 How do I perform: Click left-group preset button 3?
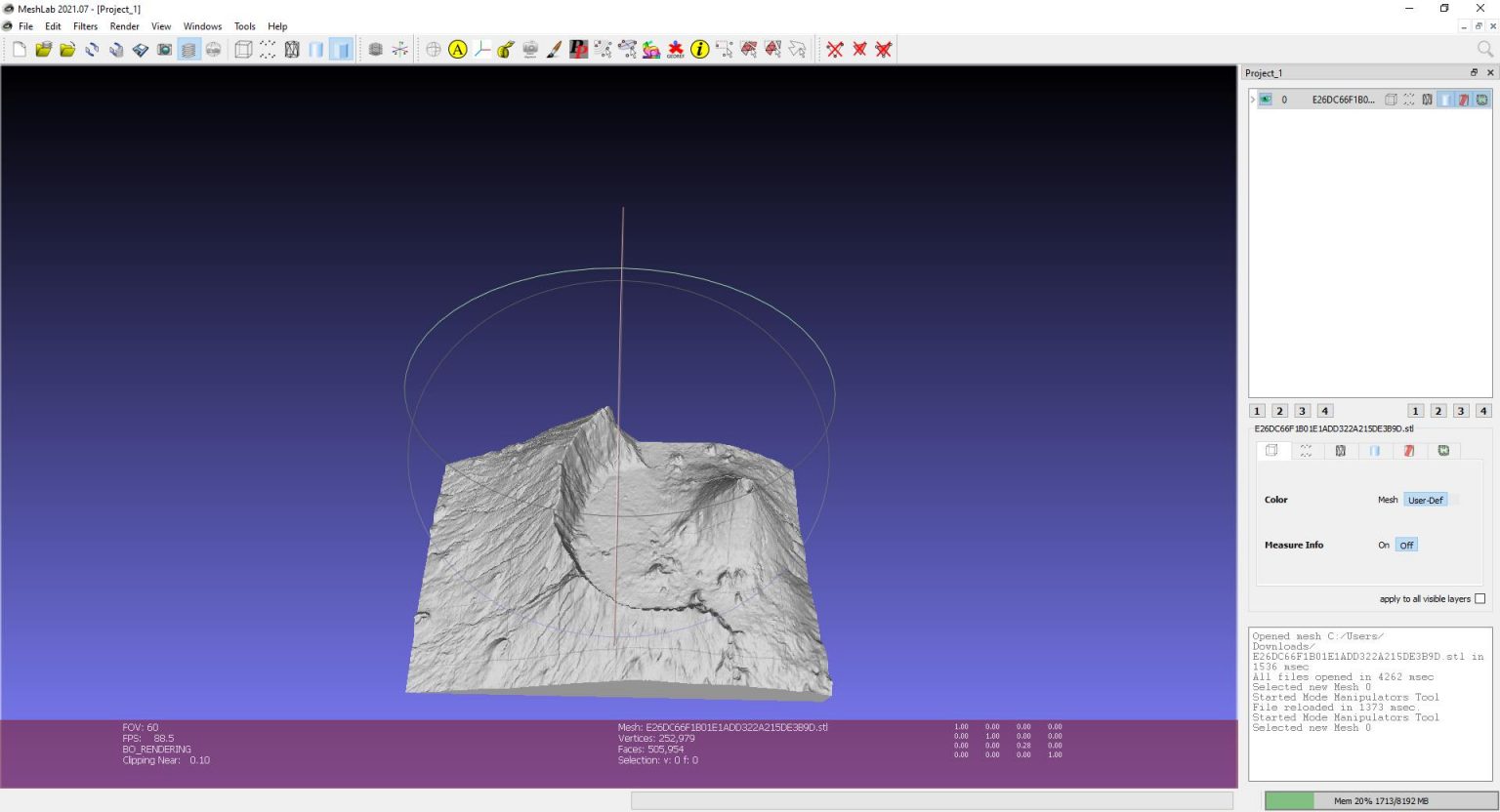coord(1303,411)
